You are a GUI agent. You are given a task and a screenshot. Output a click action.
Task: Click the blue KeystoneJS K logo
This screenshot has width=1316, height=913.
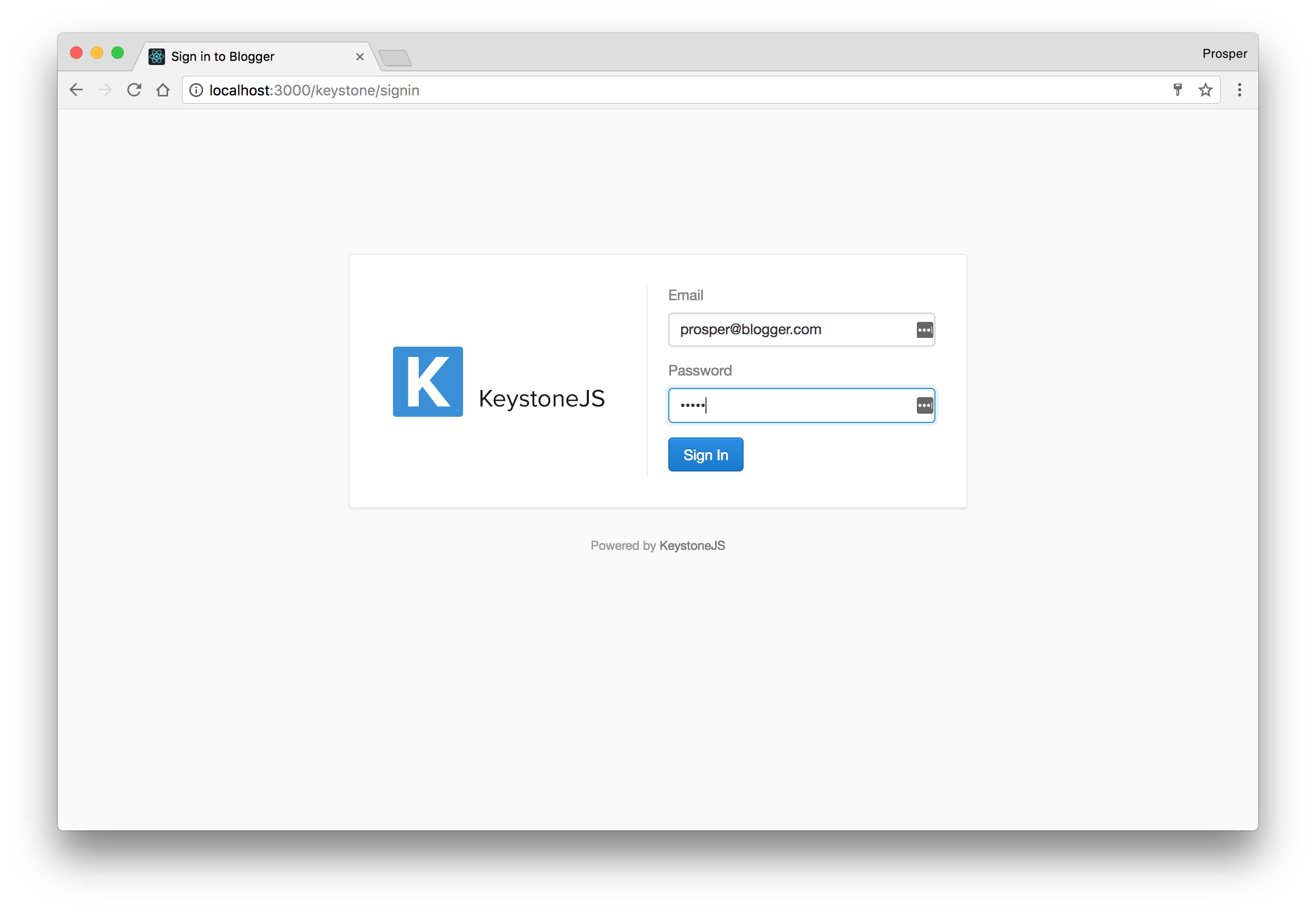click(x=428, y=382)
